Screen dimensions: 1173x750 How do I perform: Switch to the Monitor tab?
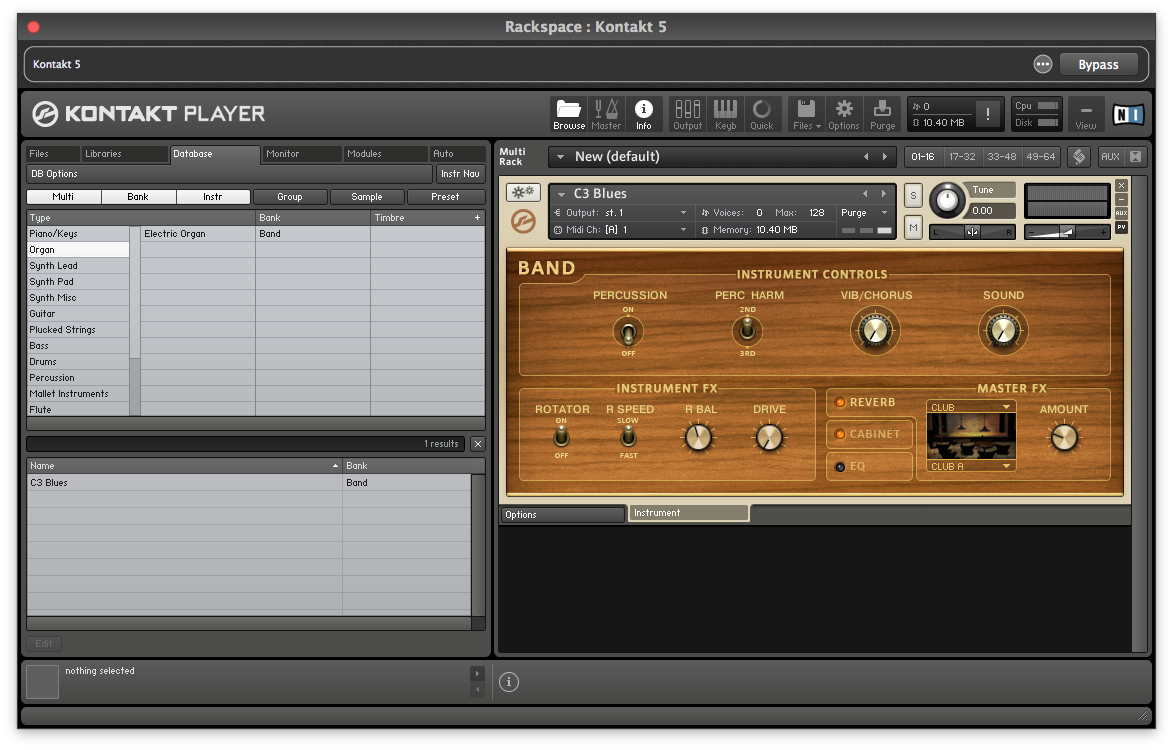click(x=301, y=154)
